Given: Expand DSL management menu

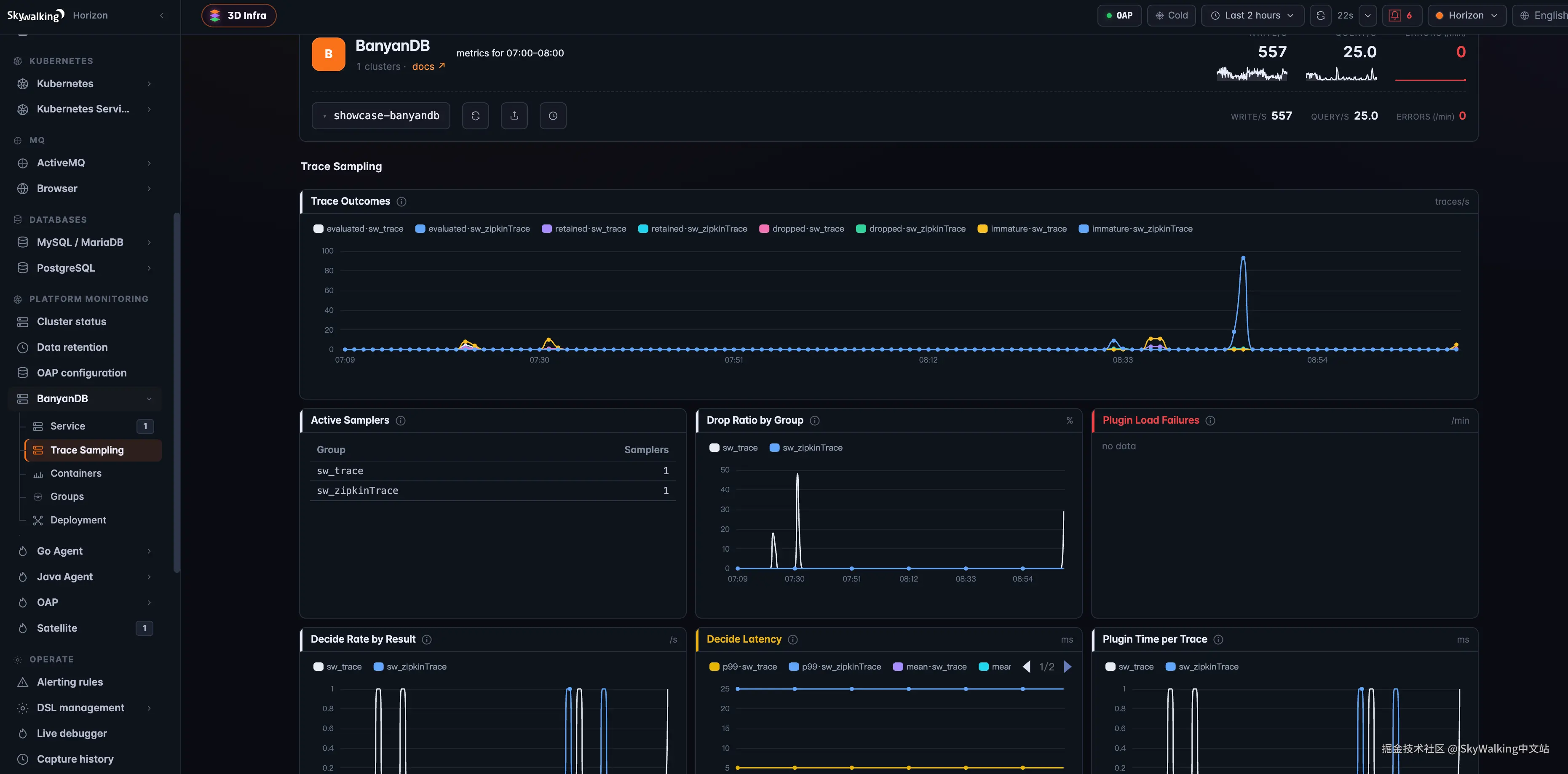Looking at the screenshot, I should coord(85,707).
